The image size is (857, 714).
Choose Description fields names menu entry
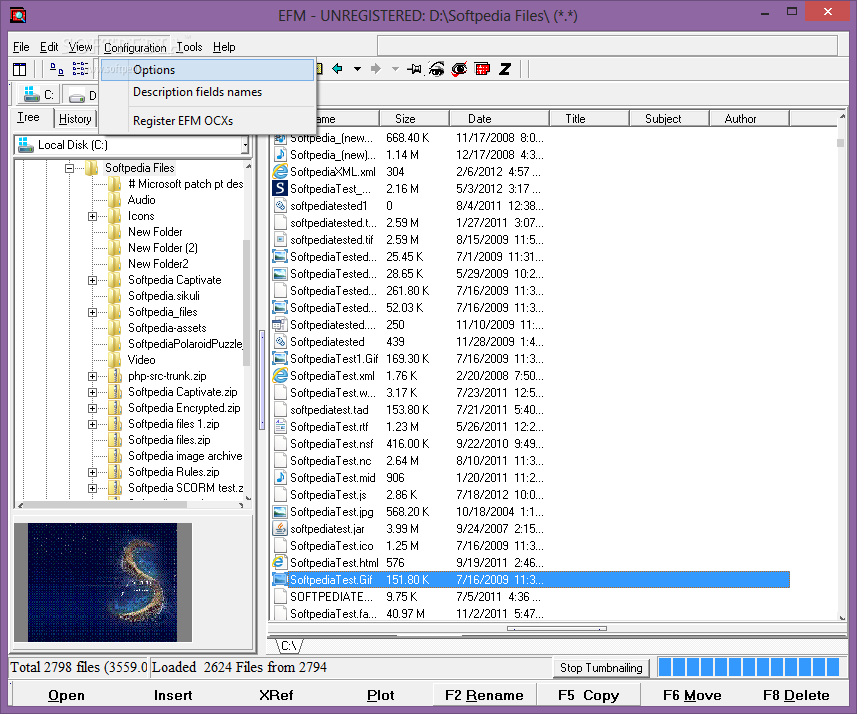pos(208,92)
